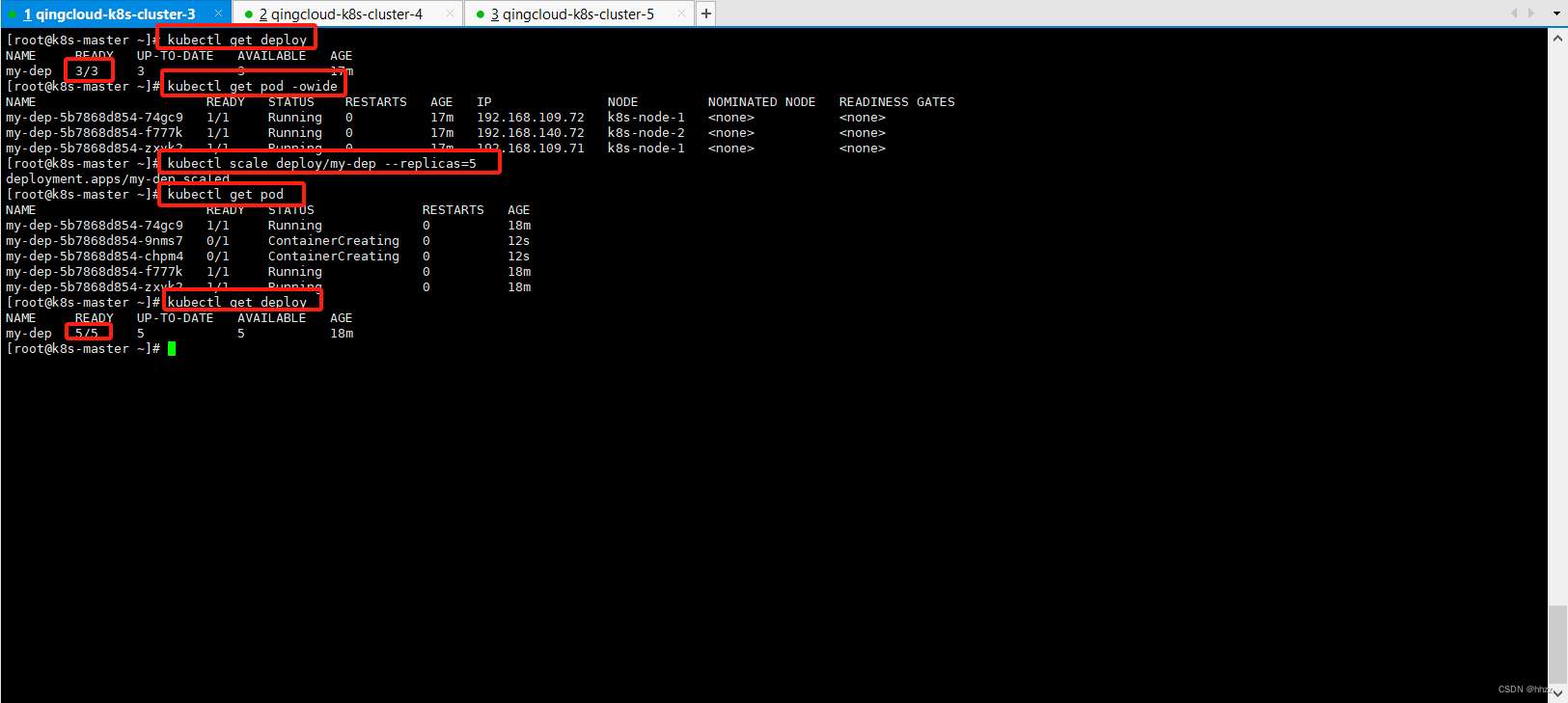Click "ContainerCreating" status for pod 9nms7
This screenshot has height=703, width=1568.
(x=334, y=241)
